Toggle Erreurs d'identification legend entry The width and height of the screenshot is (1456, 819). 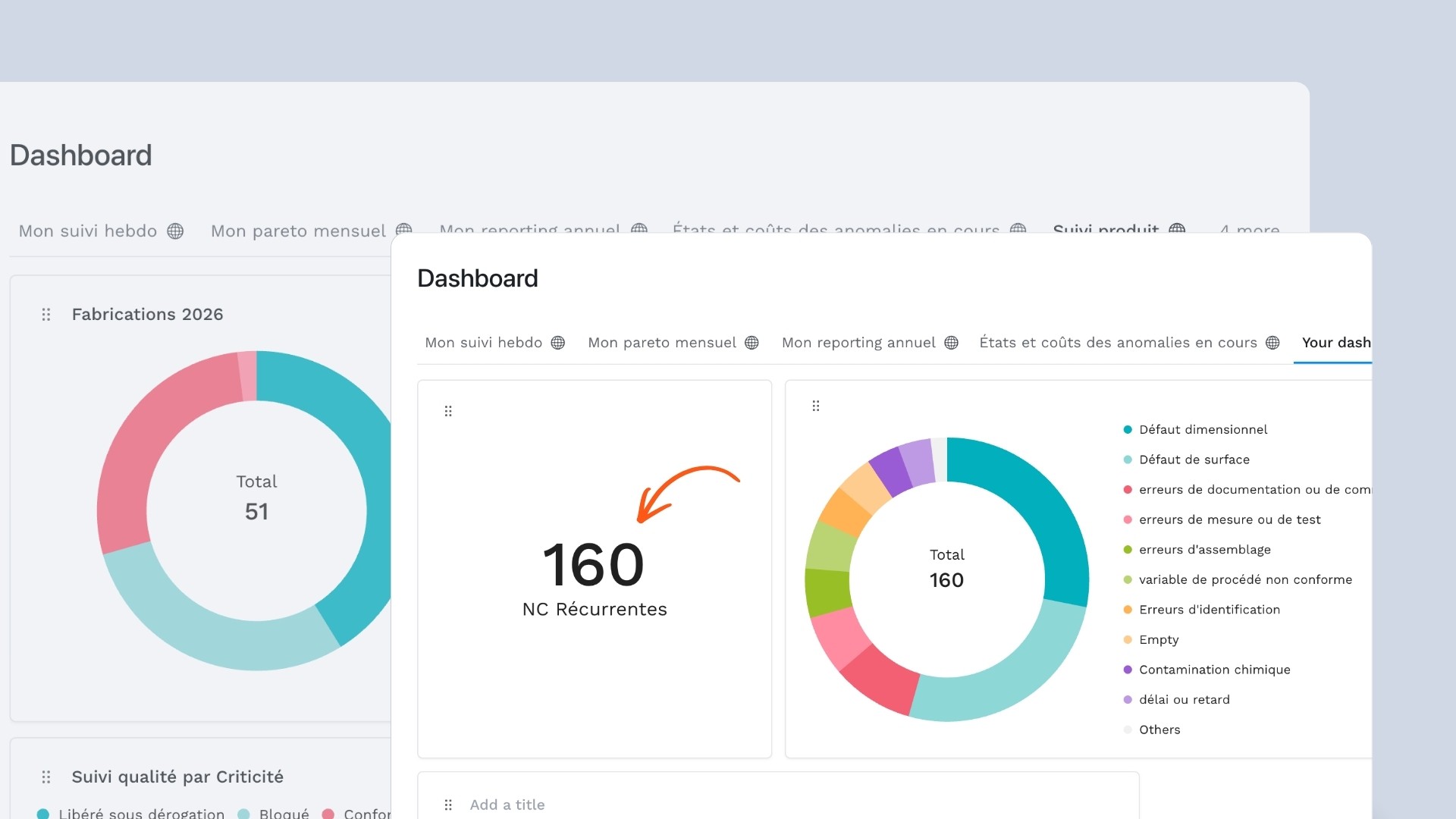point(1201,610)
